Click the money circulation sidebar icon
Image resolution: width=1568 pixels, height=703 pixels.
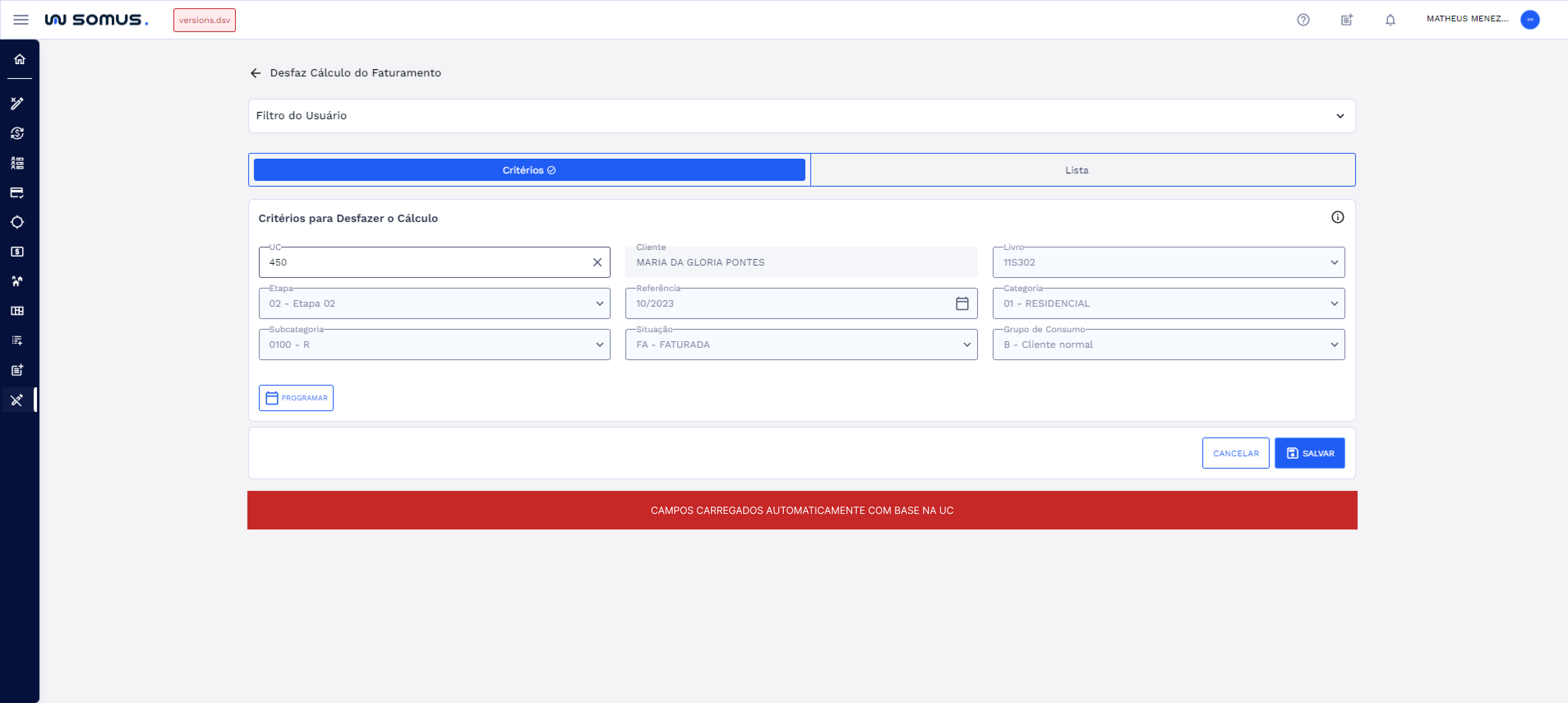(18, 133)
